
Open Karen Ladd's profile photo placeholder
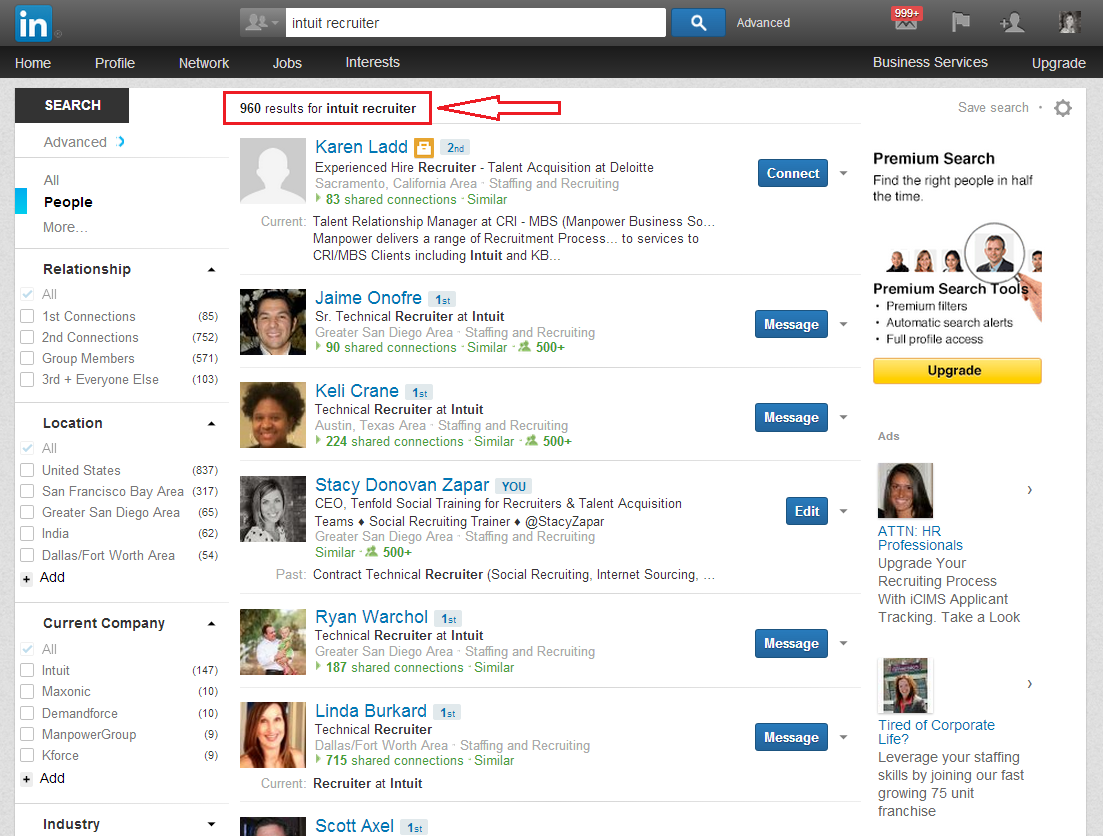[273, 171]
